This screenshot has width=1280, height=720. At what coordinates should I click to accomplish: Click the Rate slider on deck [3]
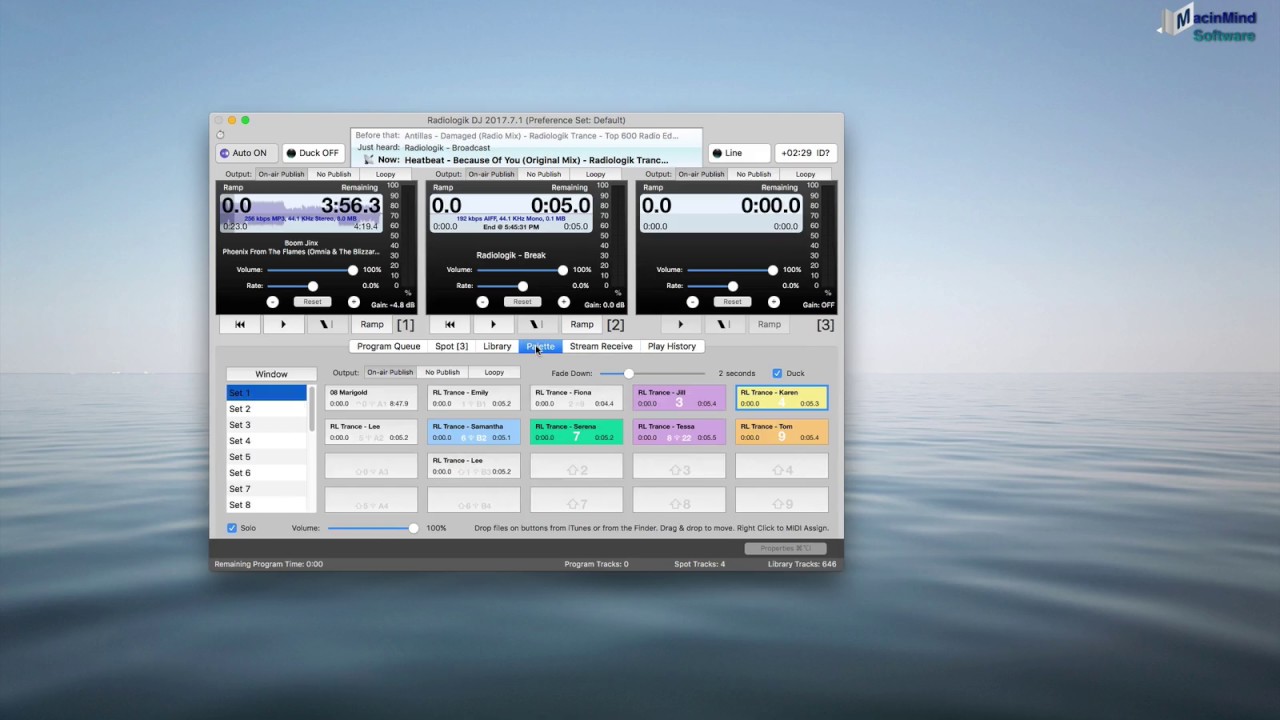732,286
